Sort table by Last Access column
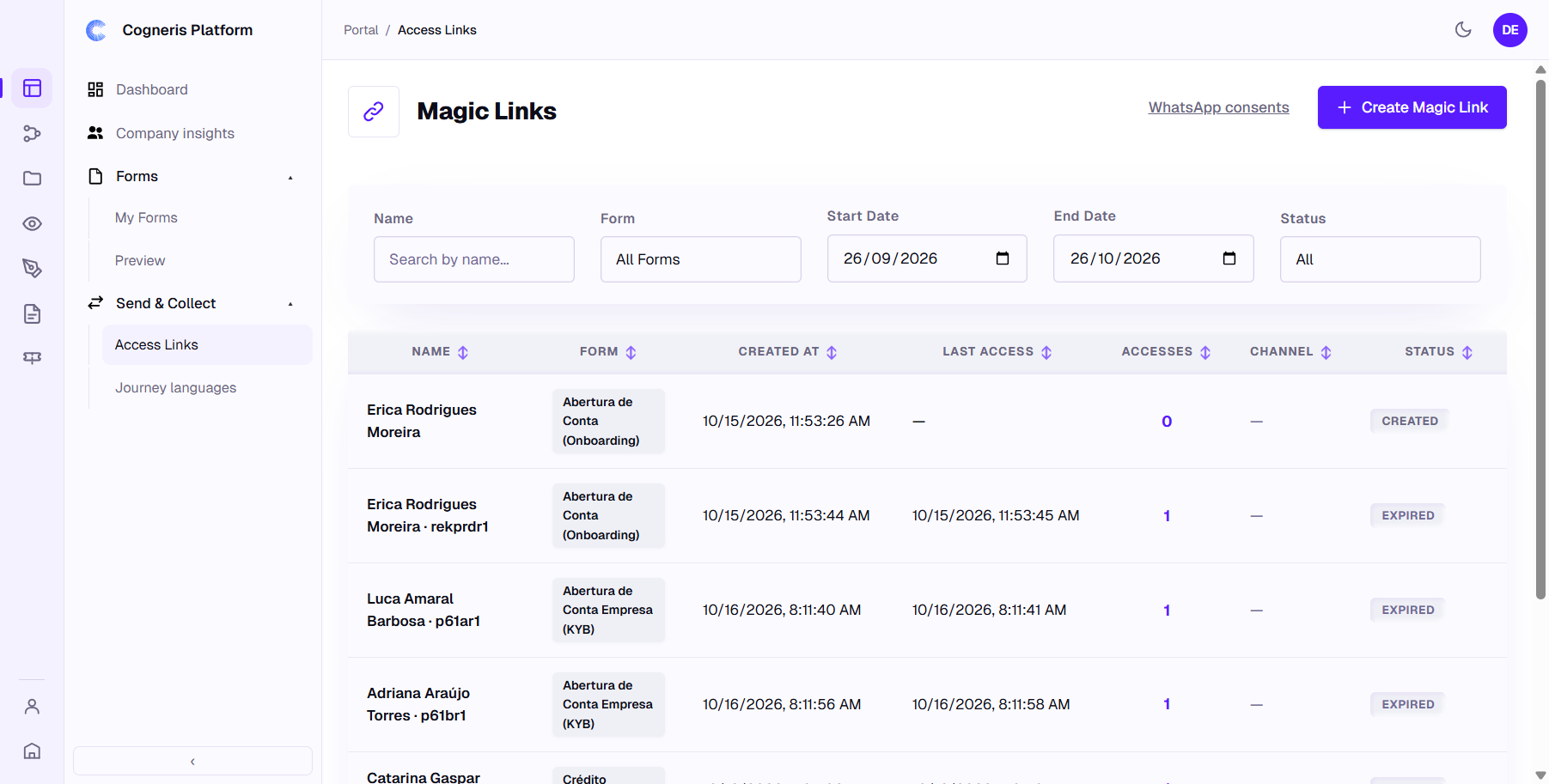The width and height of the screenshot is (1549, 784). click(x=1046, y=352)
